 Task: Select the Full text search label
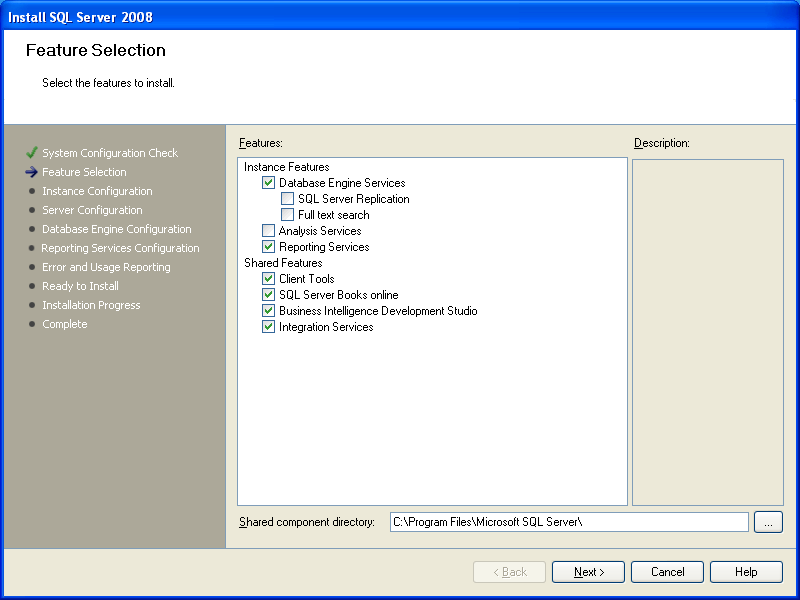pos(334,215)
